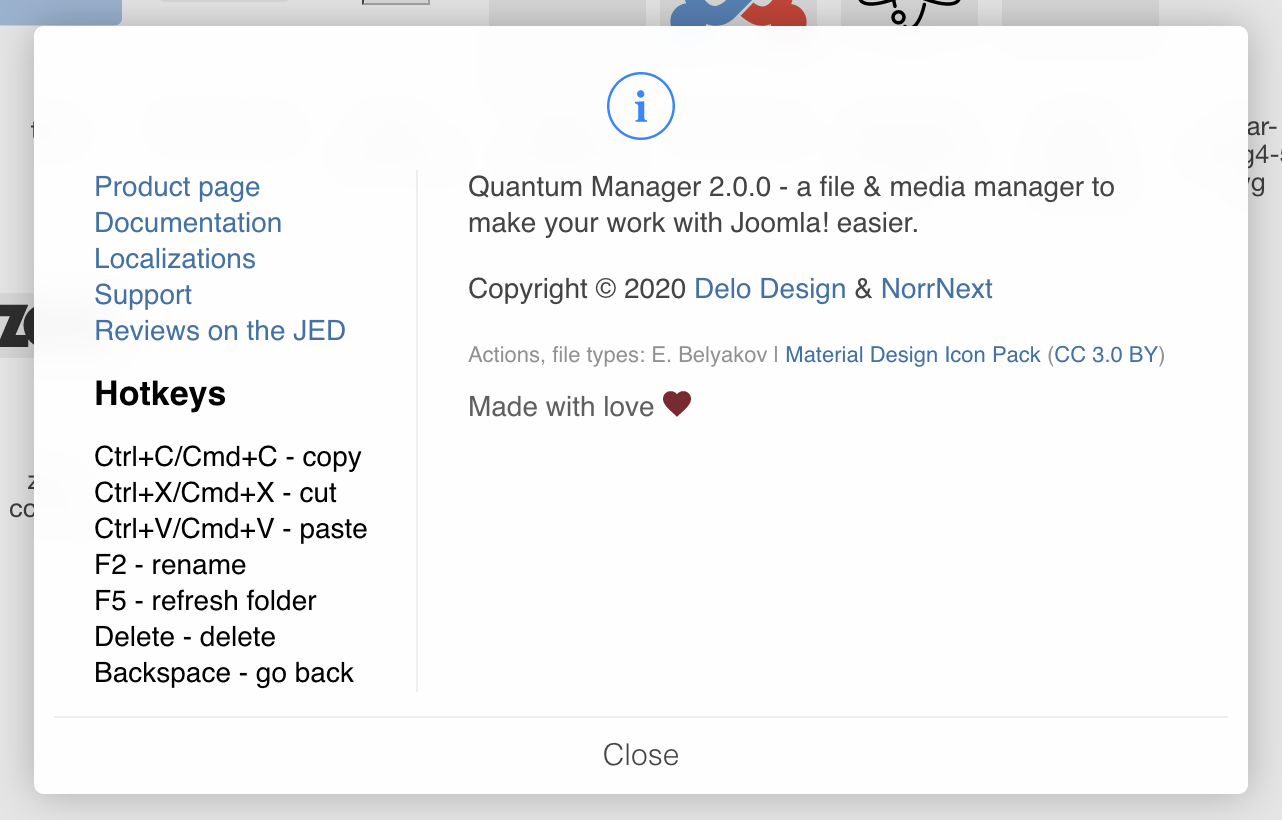
Task: Click the red heart emoji
Action: tap(676, 403)
